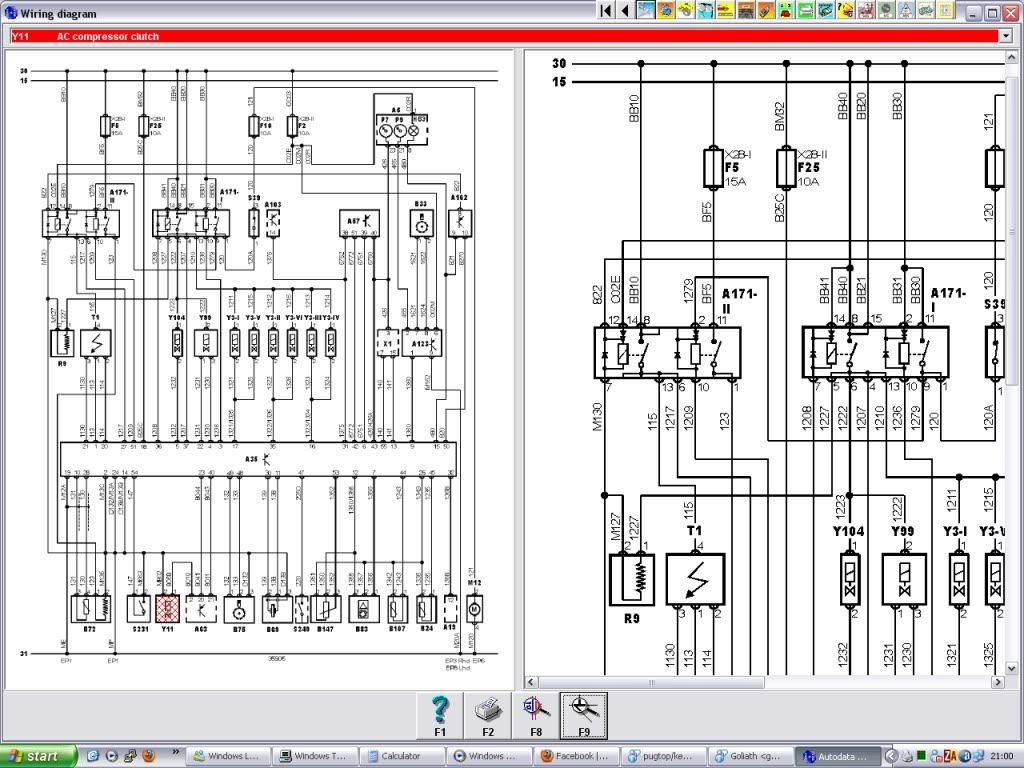1024x768 pixels.
Task: Open Help using the F1 button
Action: click(x=440, y=713)
